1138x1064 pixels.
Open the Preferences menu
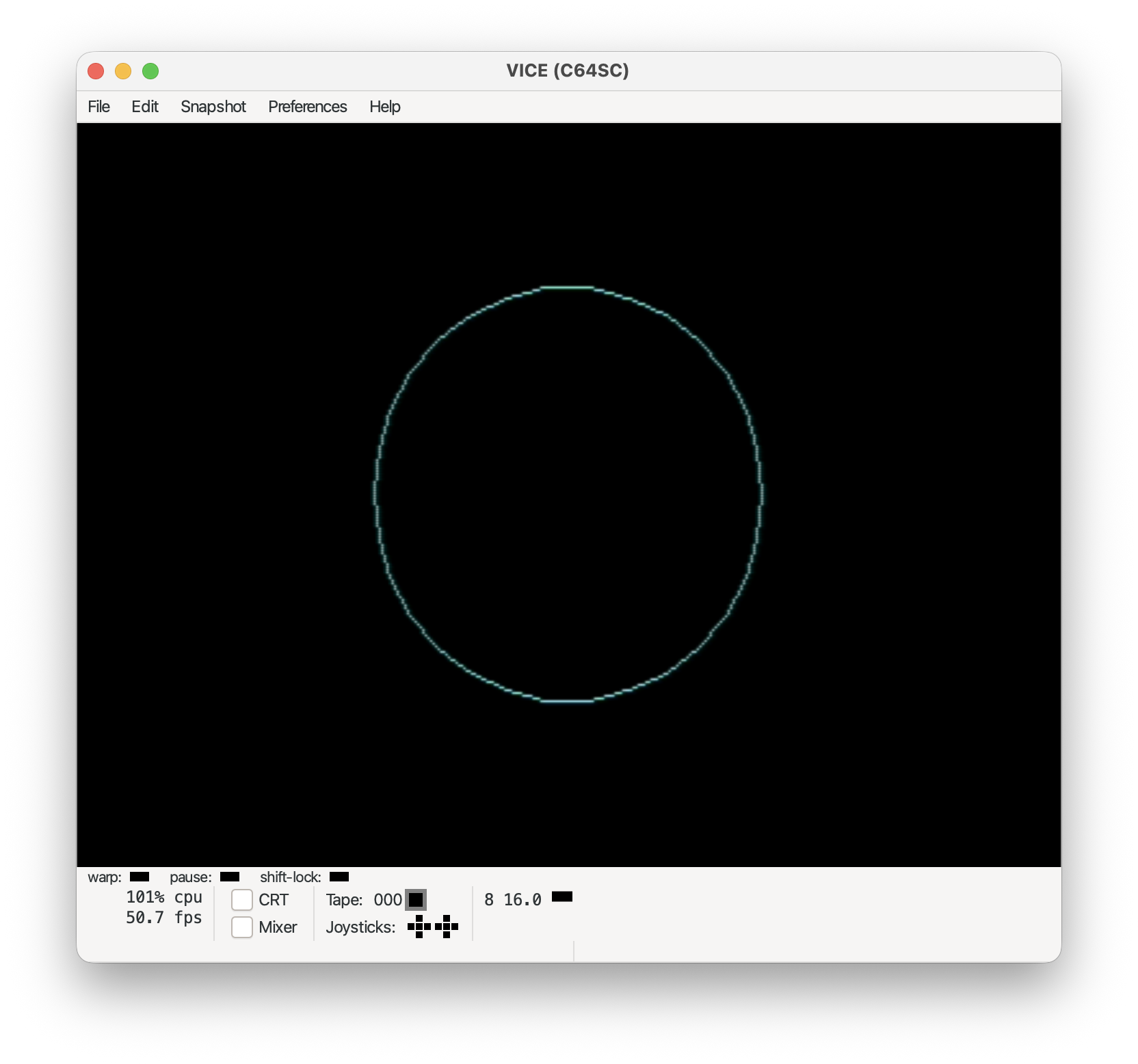coord(308,107)
